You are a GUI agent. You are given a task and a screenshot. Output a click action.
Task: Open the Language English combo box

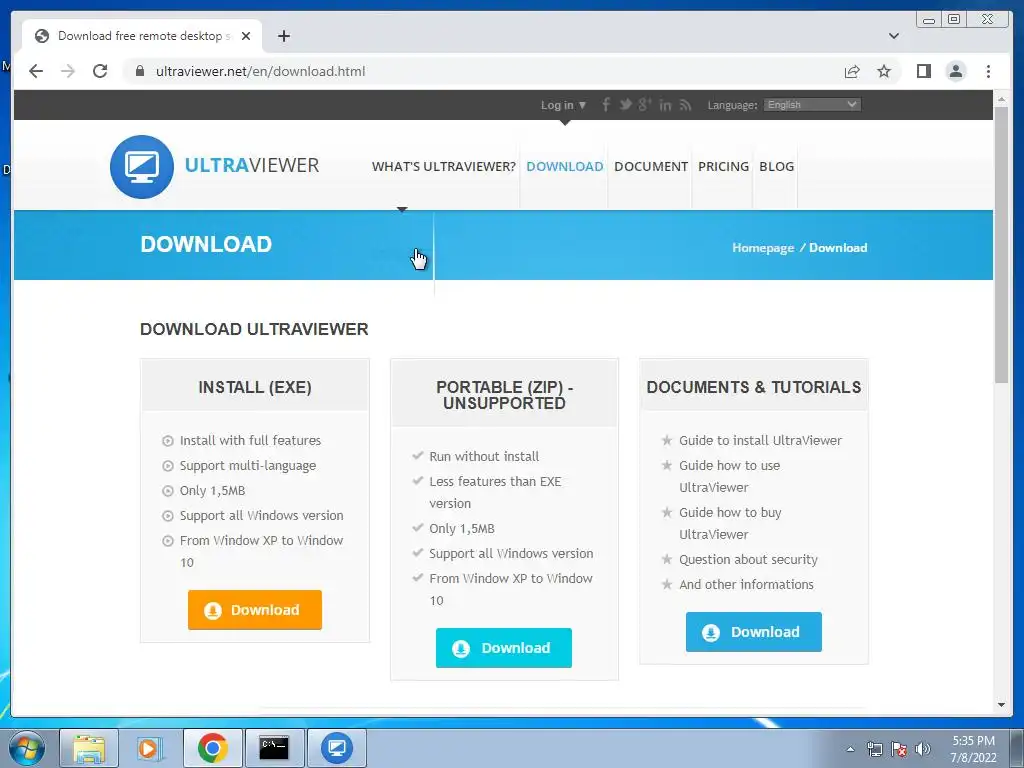click(x=812, y=104)
